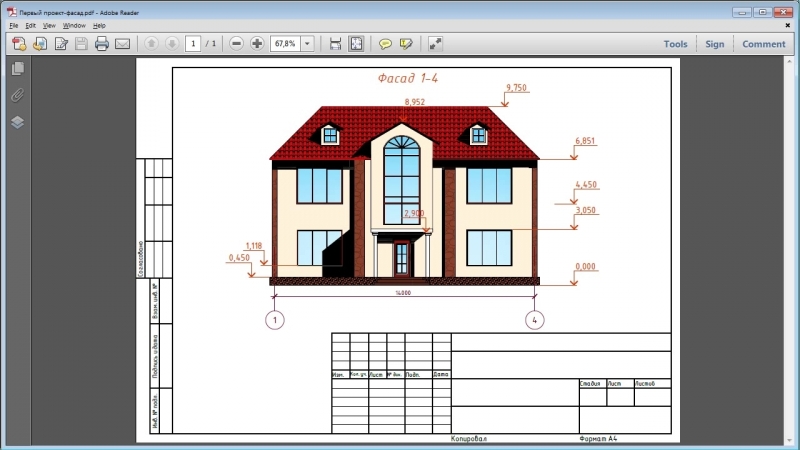The height and width of the screenshot is (450, 800).
Task: Click the 0,000 elevation mark
Action: coord(585,266)
